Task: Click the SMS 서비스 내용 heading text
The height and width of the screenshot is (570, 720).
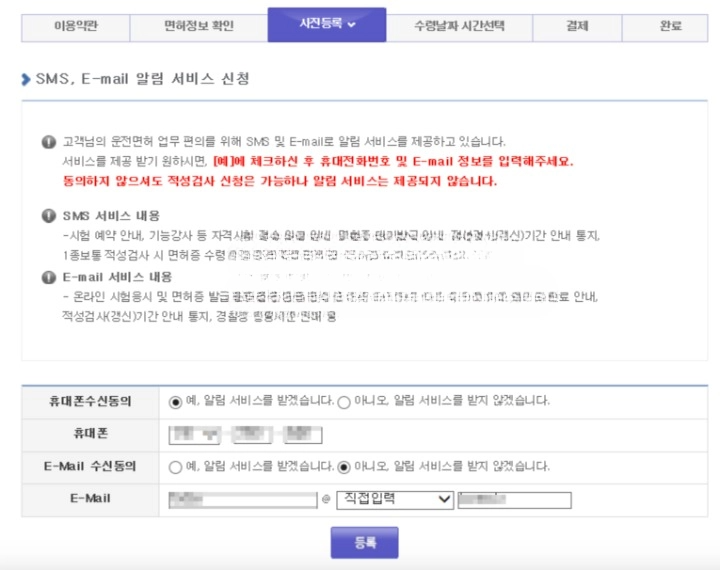Action: [x=111, y=215]
